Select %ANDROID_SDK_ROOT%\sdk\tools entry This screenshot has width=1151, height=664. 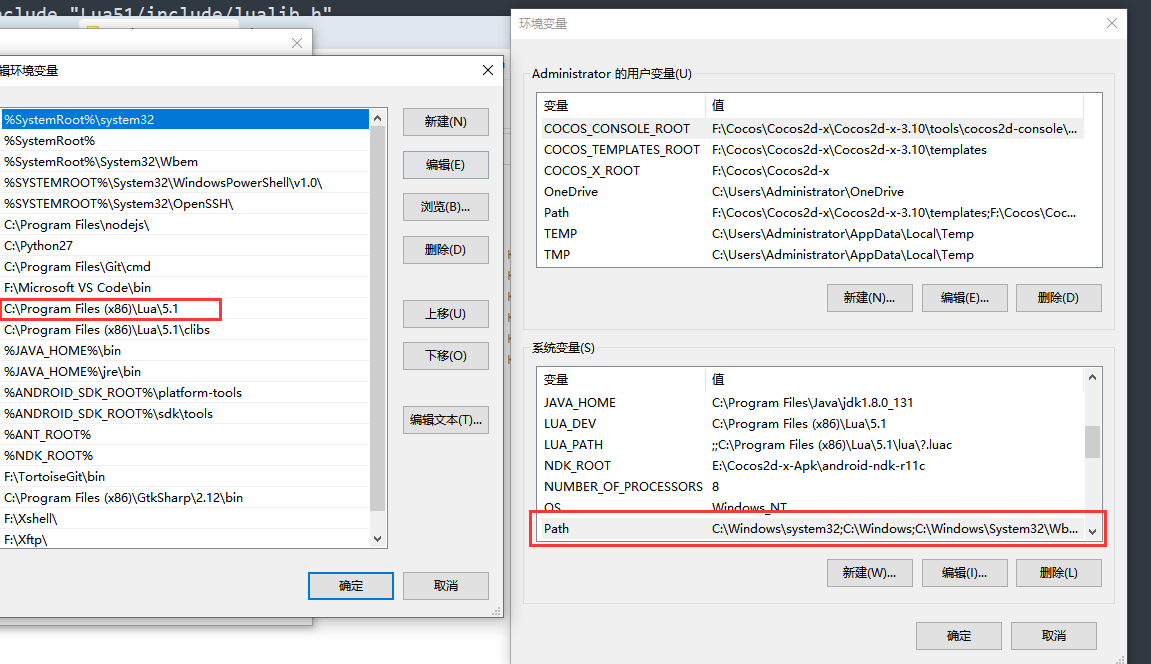[x=185, y=414]
